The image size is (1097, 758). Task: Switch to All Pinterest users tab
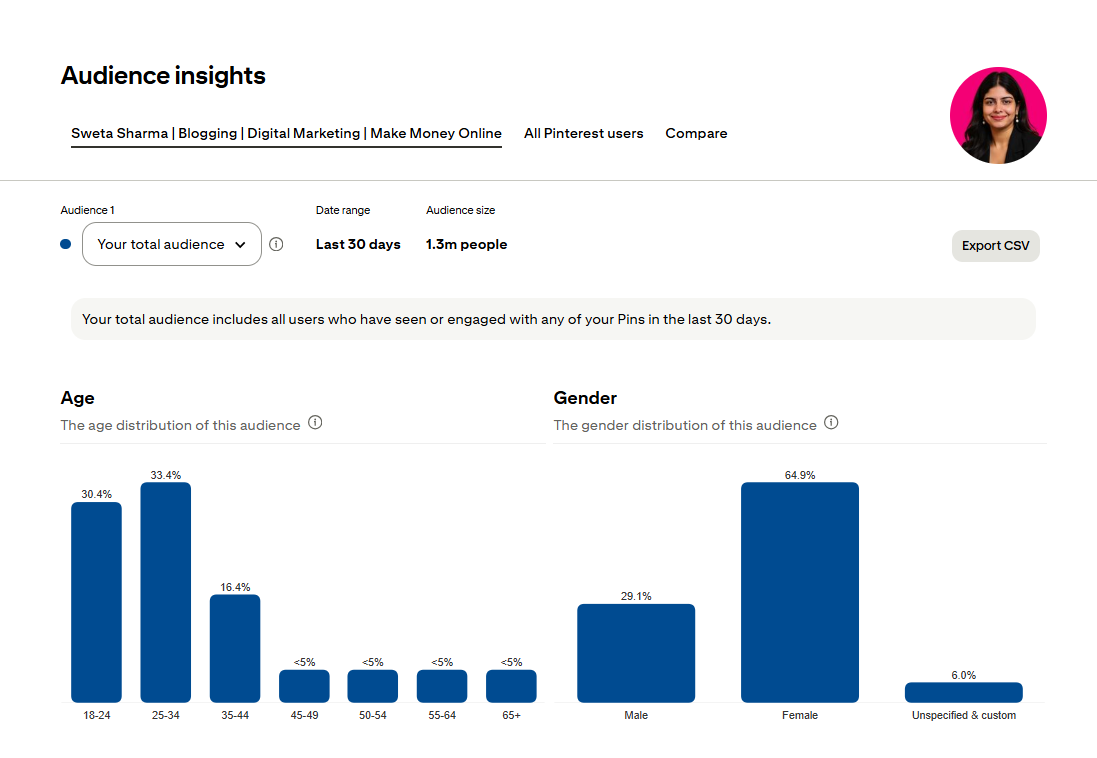pos(583,134)
